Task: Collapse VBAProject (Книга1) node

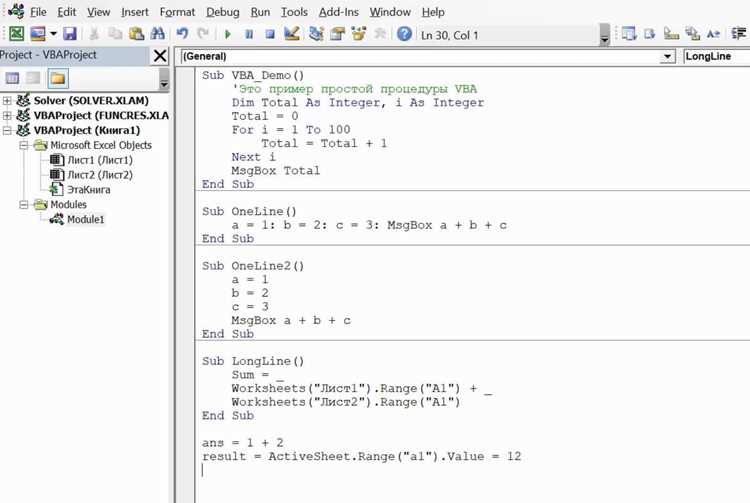Action: [x=7, y=130]
